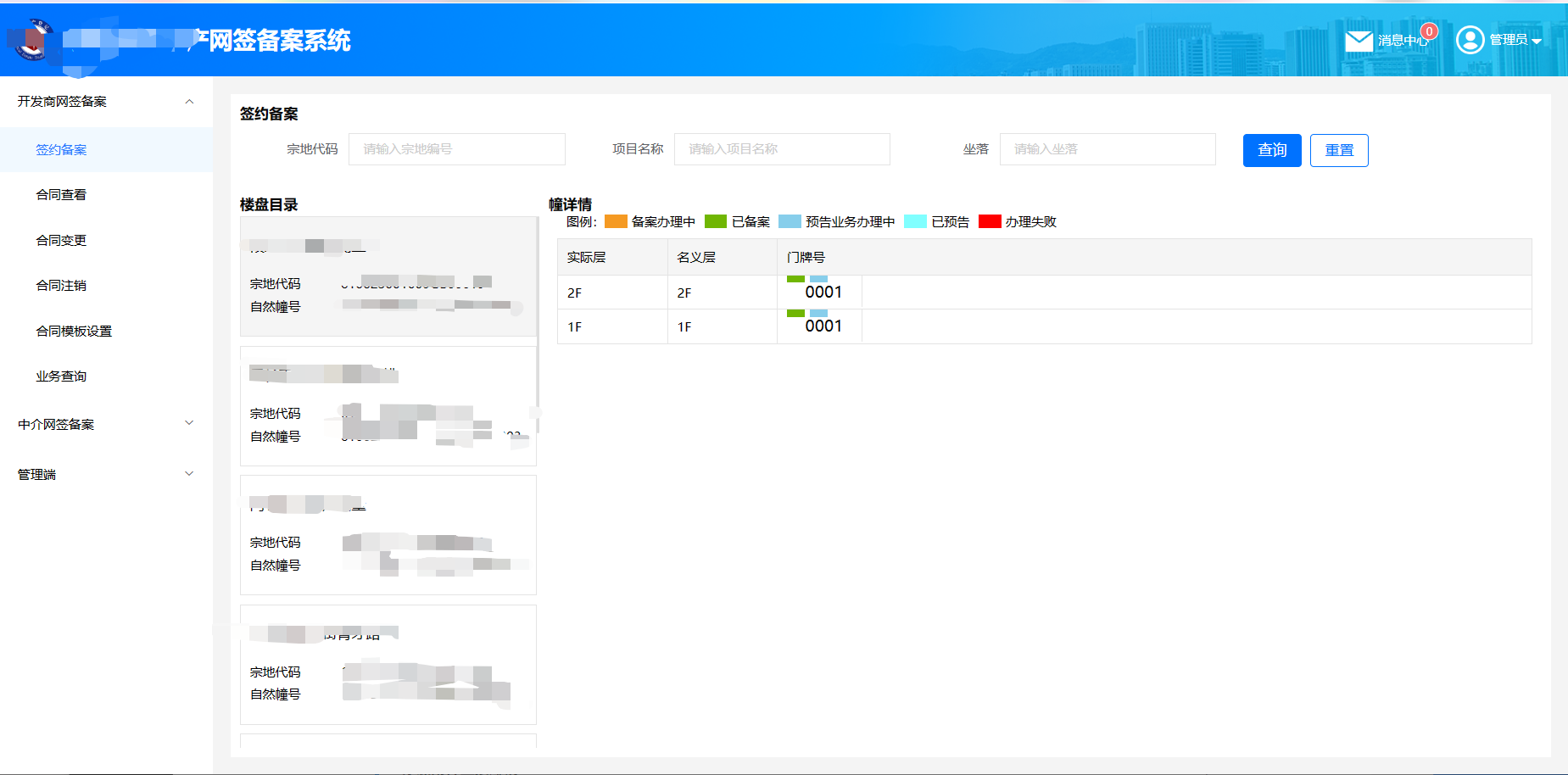Click the blue 预告业务办理中 legend swatch
The width and height of the screenshot is (1568, 775).
[x=790, y=221]
